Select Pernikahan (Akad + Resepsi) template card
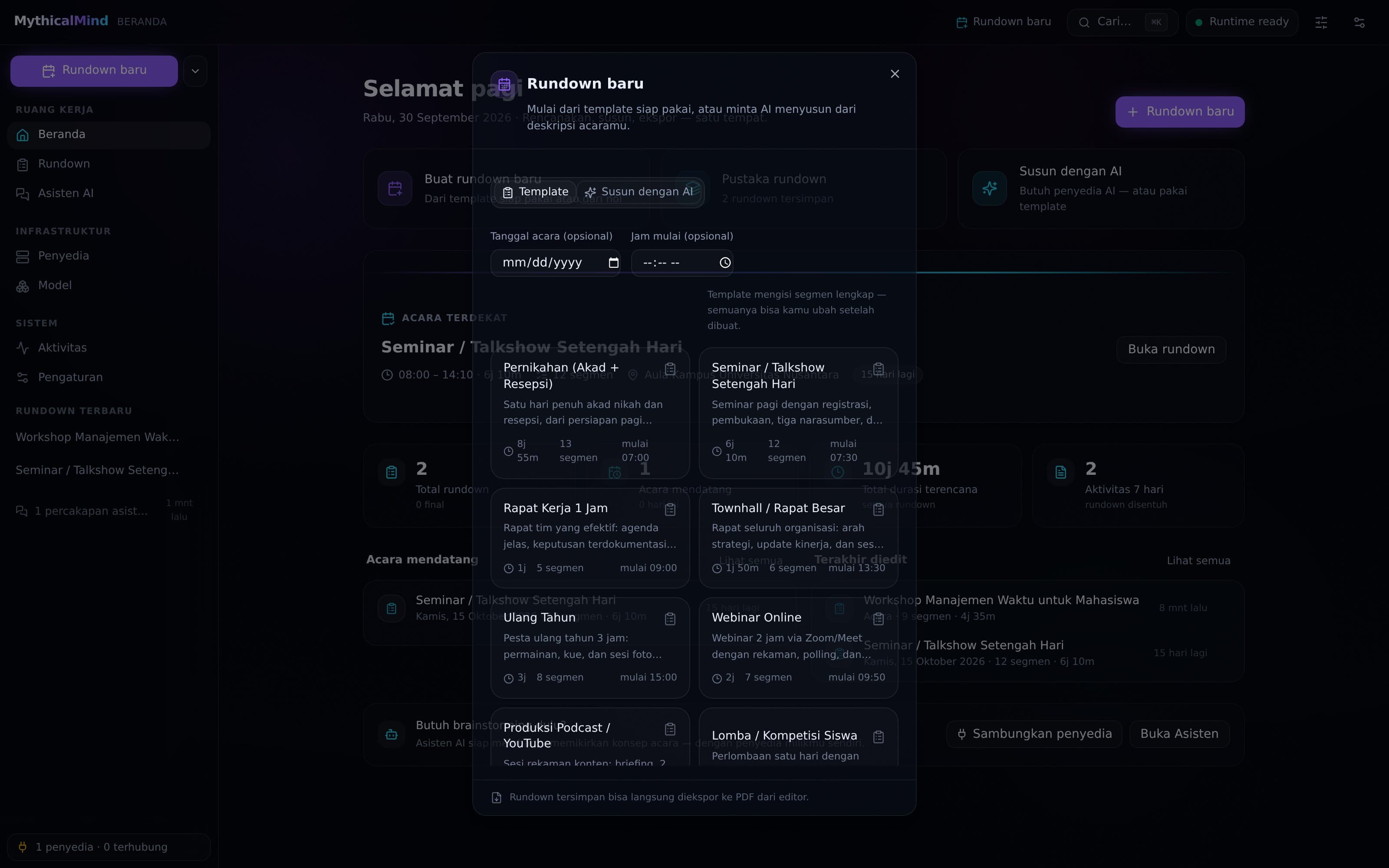1389x868 pixels. click(590, 413)
